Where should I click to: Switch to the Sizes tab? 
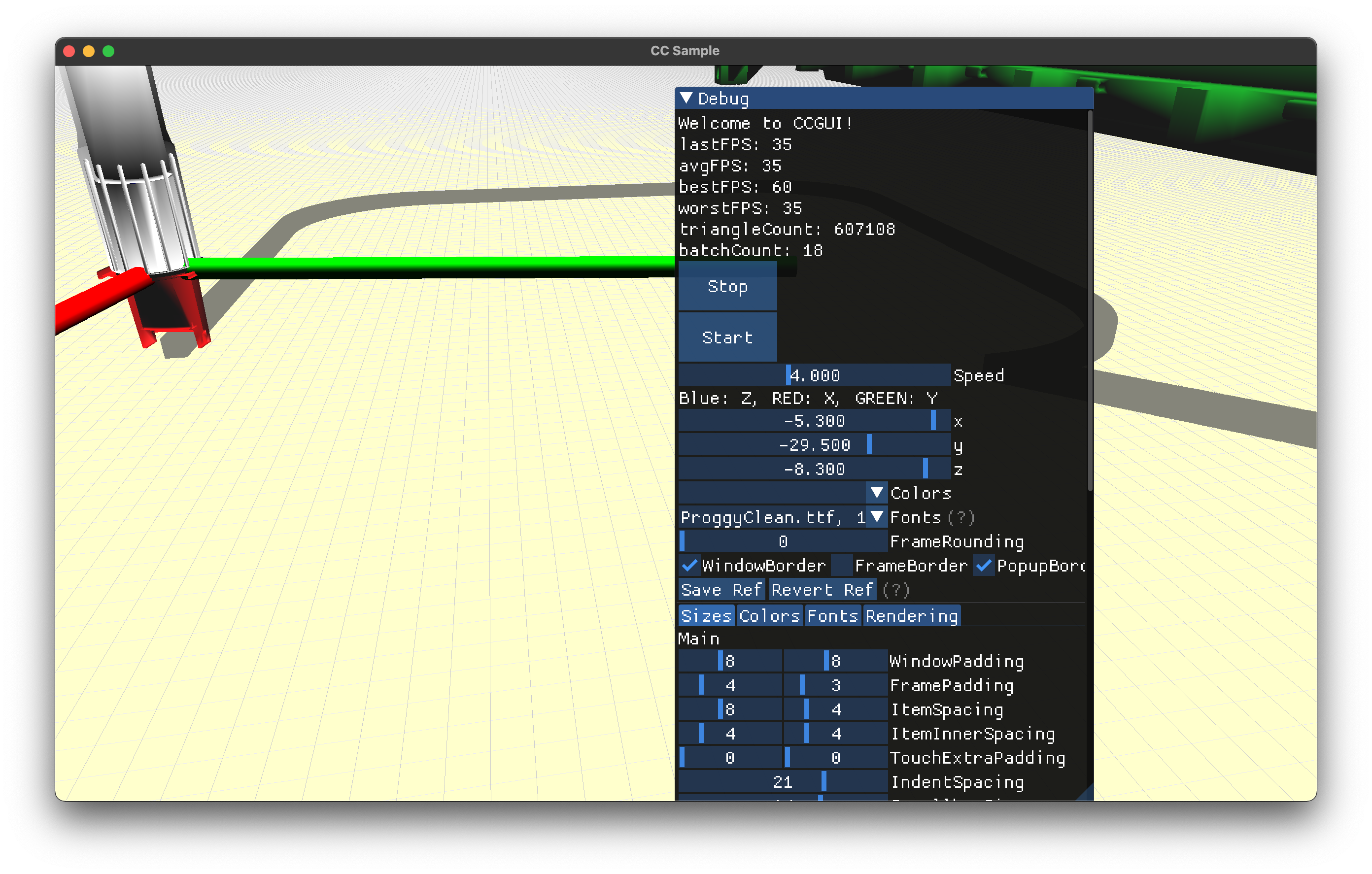point(706,616)
